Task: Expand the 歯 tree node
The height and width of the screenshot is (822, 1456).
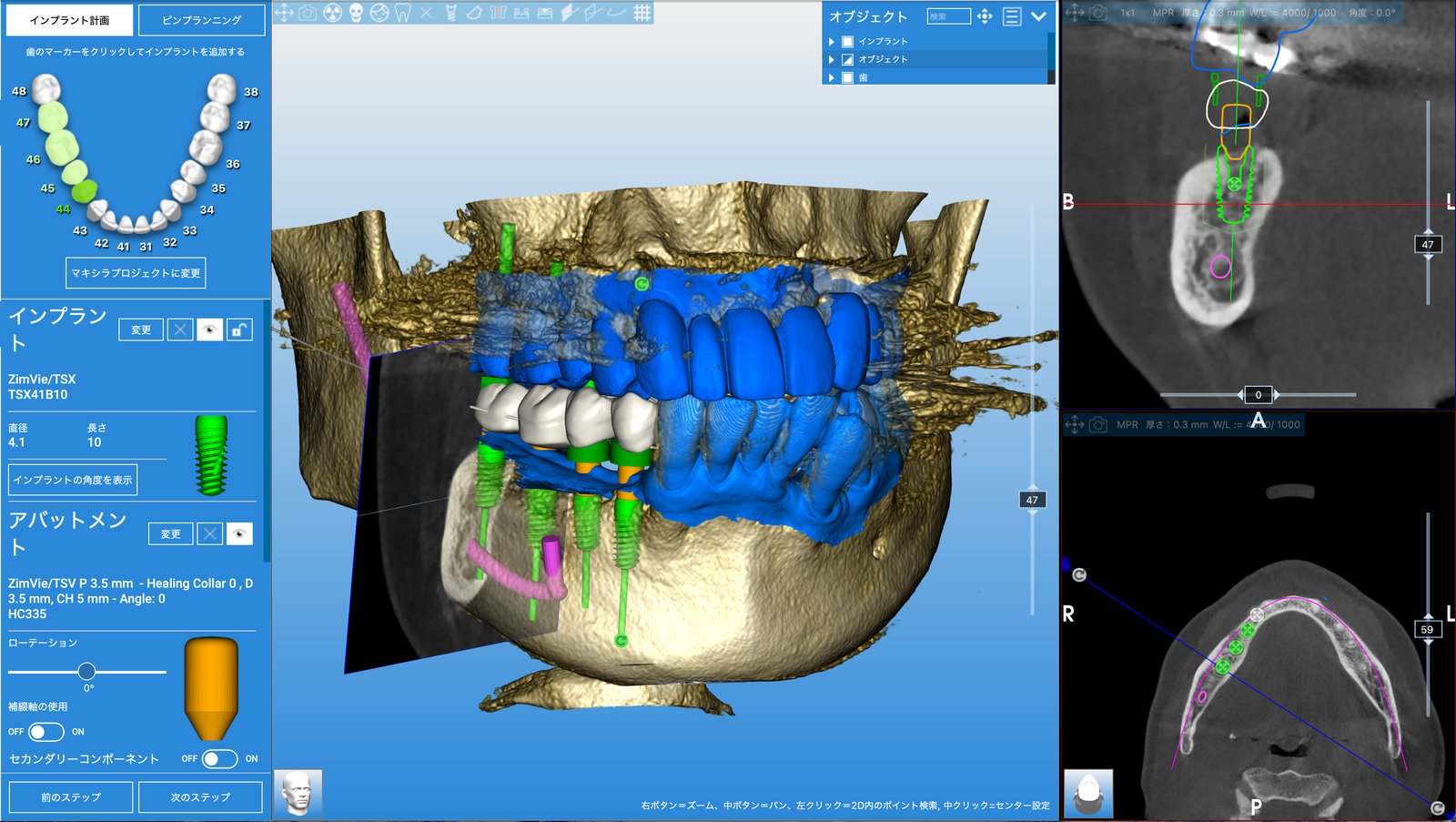Action: tap(831, 77)
